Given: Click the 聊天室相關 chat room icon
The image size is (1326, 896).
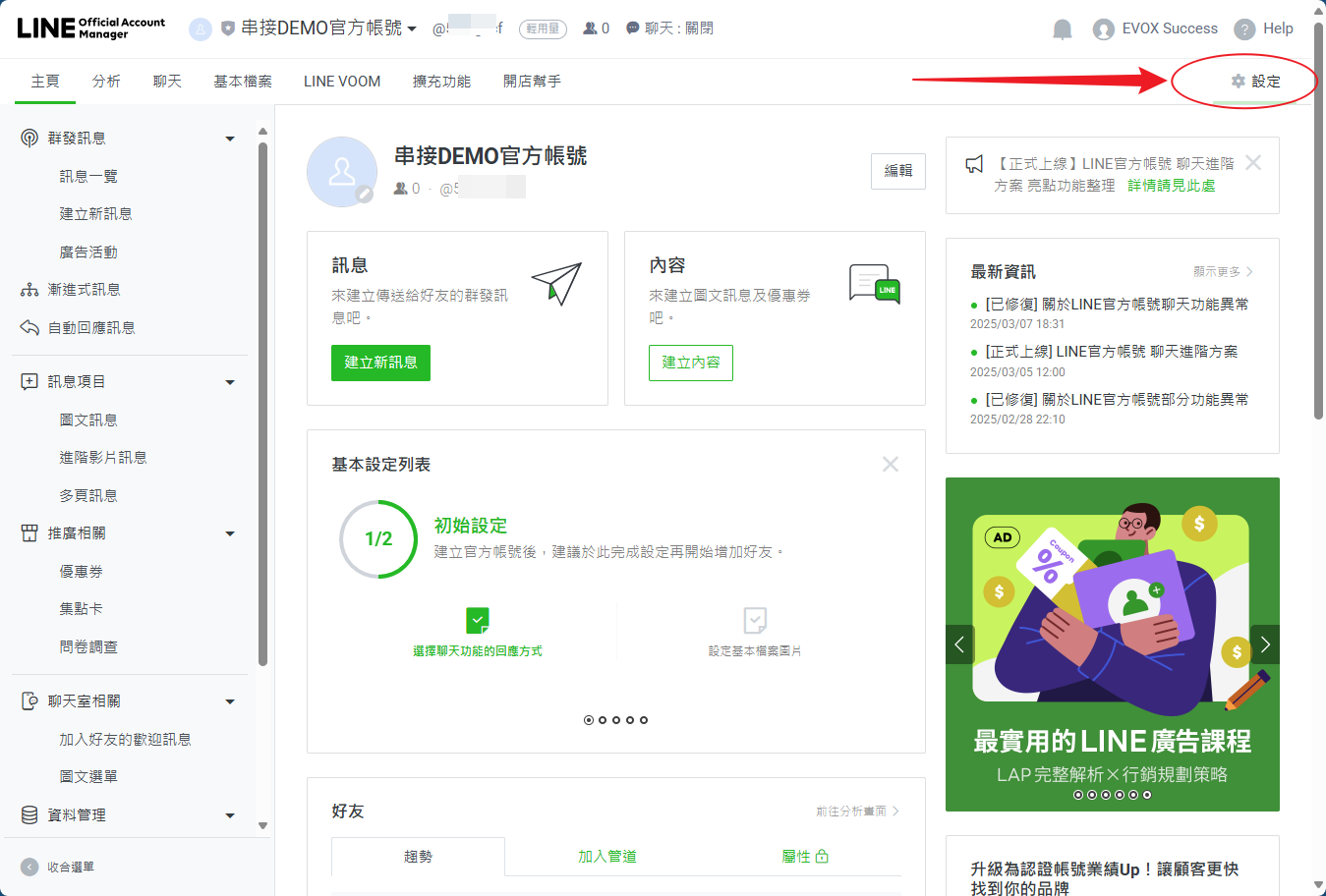Looking at the screenshot, I should pyautogui.click(x=29, y=701).
